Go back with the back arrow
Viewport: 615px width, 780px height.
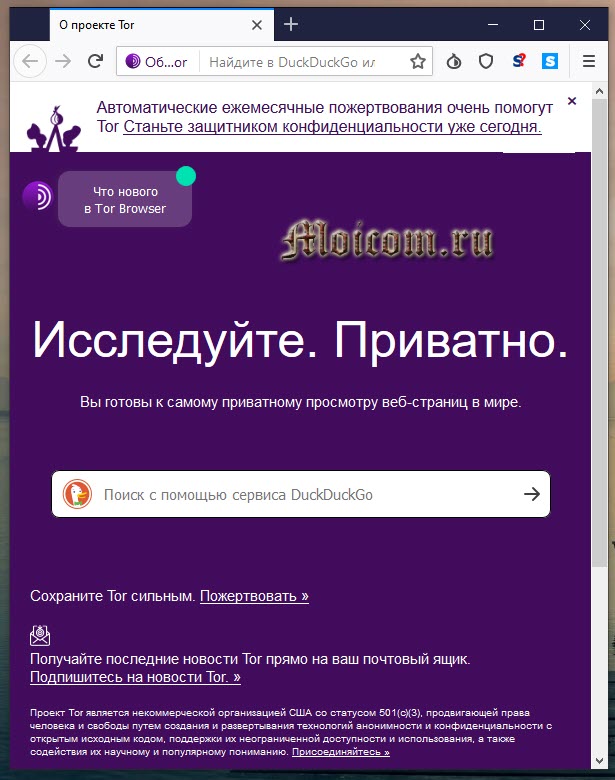pyautogui.click(x=30, y=61)
